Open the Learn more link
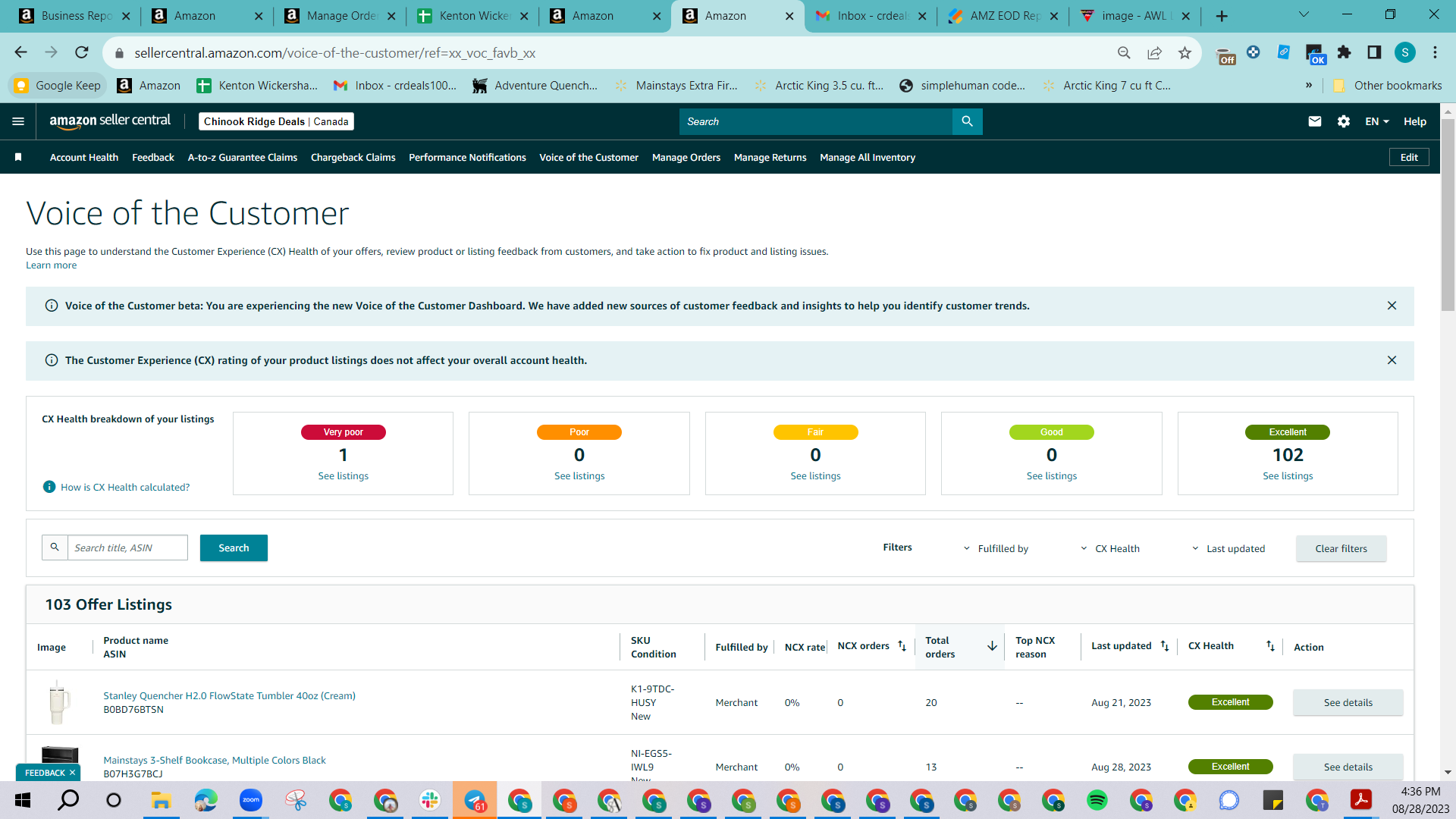 click(x=52, y=265)
